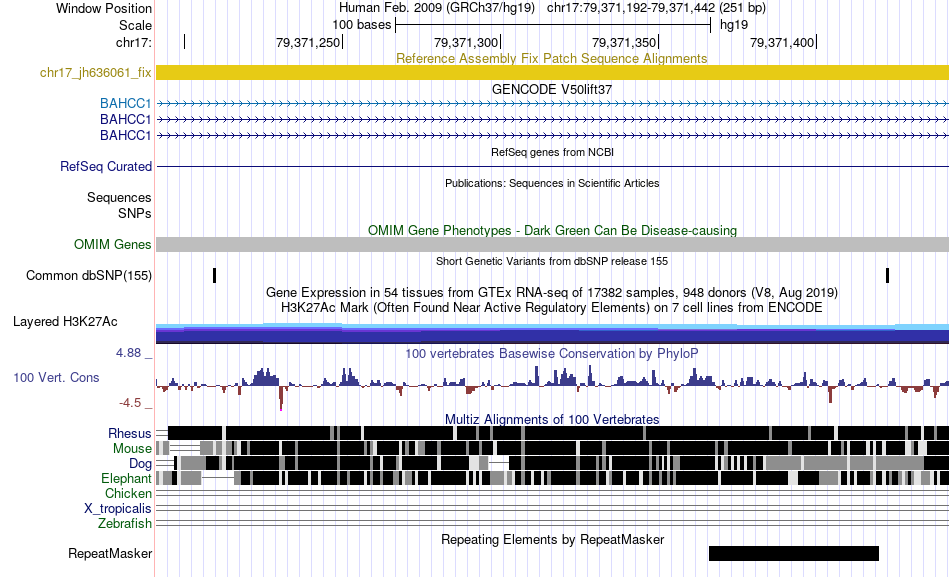Click the SNPs track label

coord(135,213)
